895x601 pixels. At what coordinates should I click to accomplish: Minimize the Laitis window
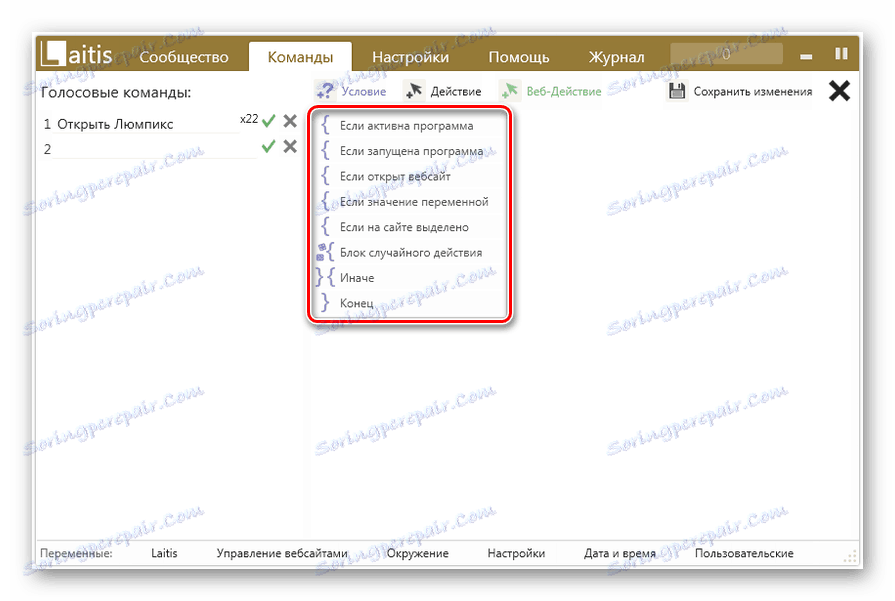tap(806, 57)
